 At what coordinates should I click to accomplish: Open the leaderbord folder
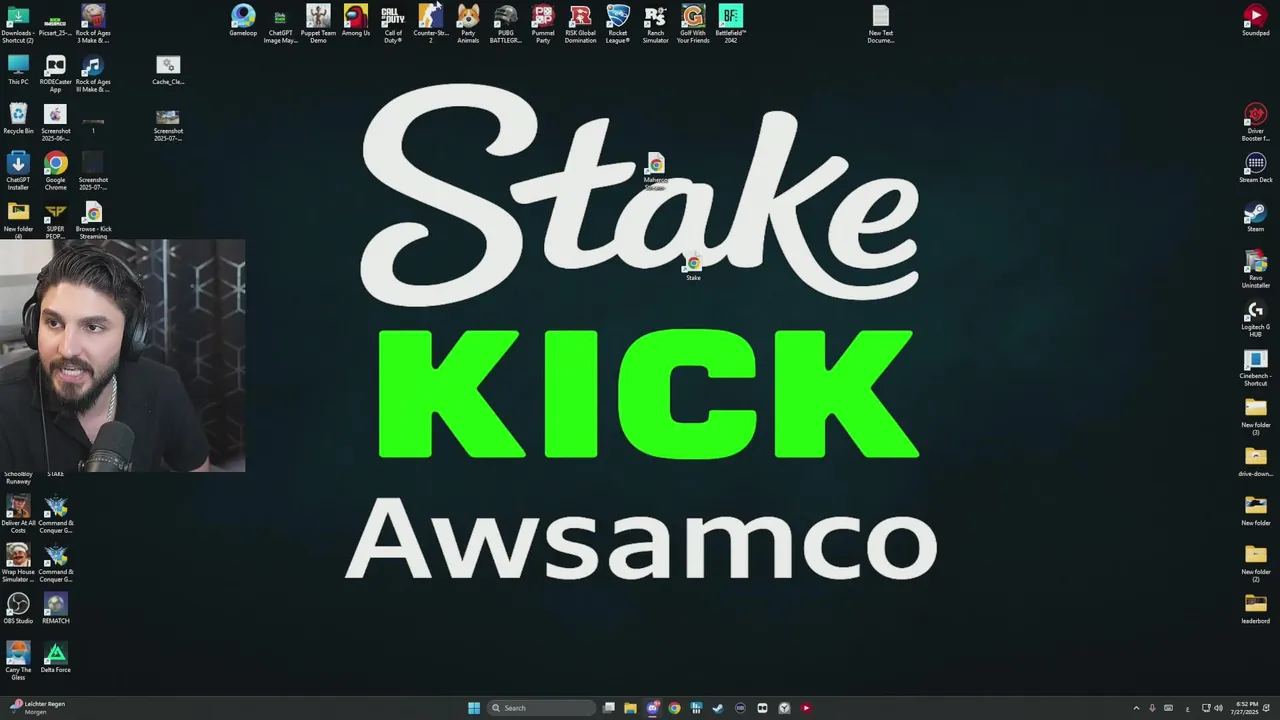pos(1255,609)
